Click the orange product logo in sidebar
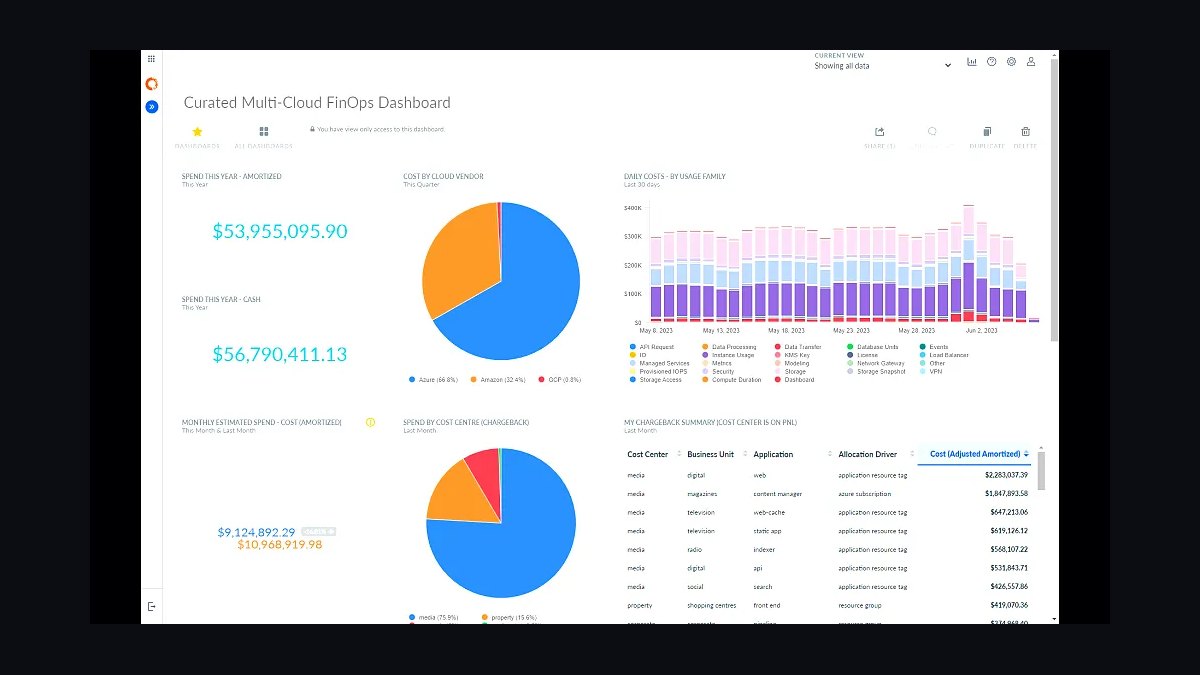 tap(152, 84)
